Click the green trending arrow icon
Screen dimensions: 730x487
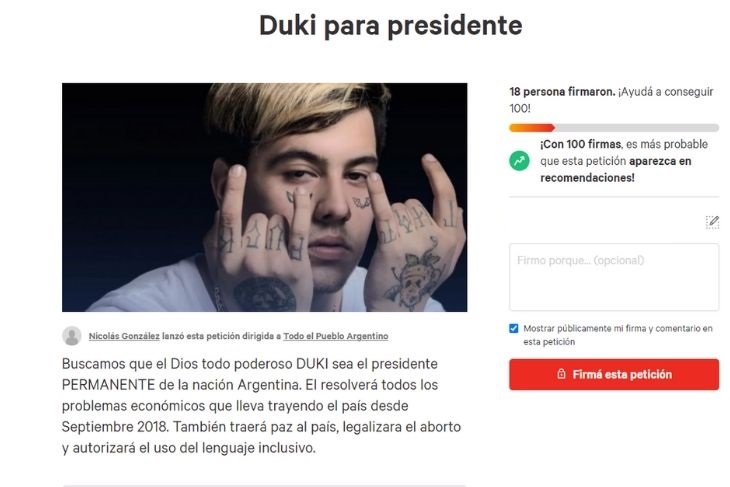[519, 161]
